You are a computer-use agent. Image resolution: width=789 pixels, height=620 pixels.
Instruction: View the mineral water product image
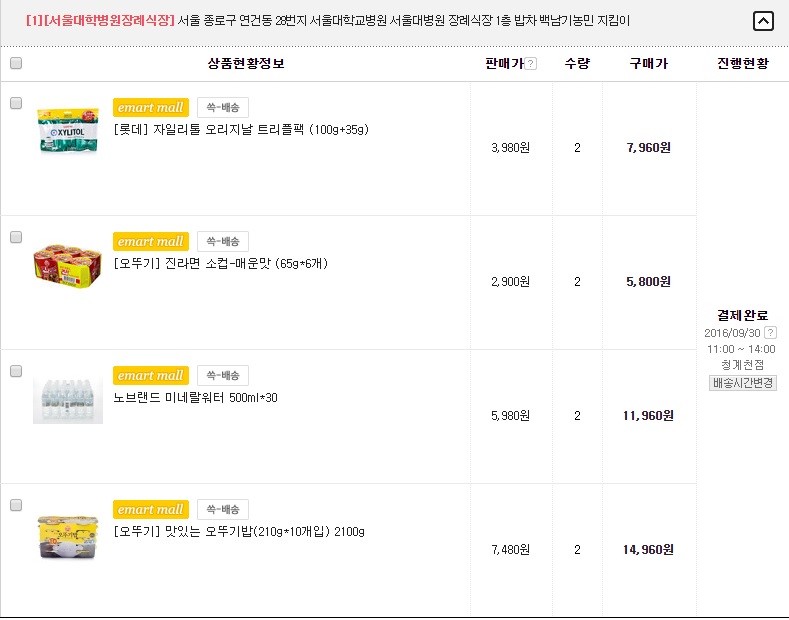tap(68, 399)
